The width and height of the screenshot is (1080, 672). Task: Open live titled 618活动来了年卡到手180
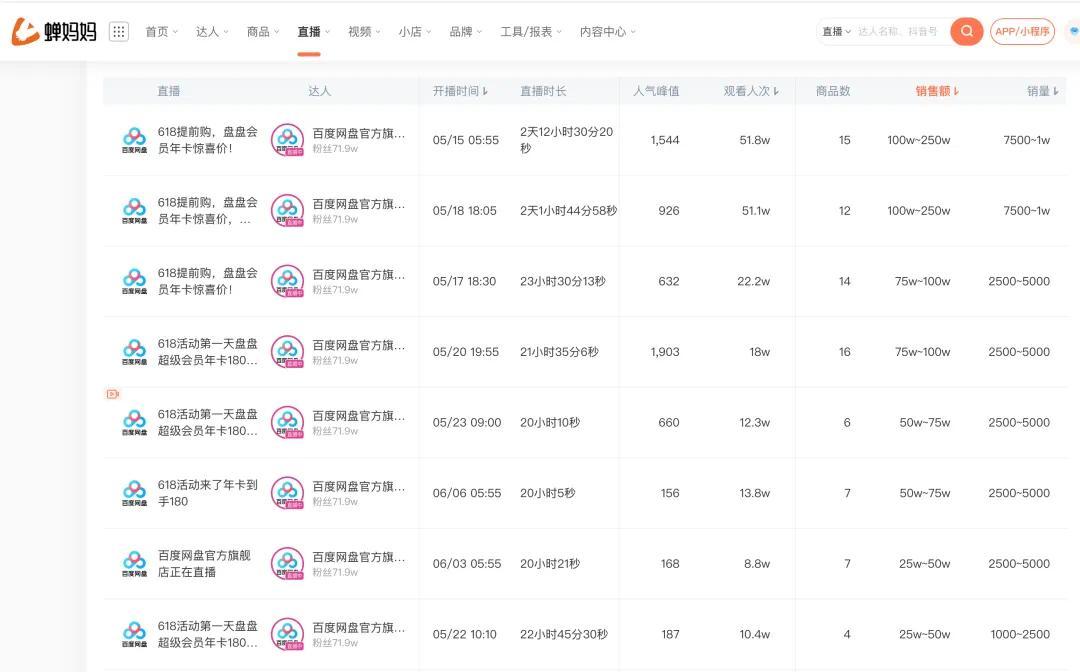point(207,493)
